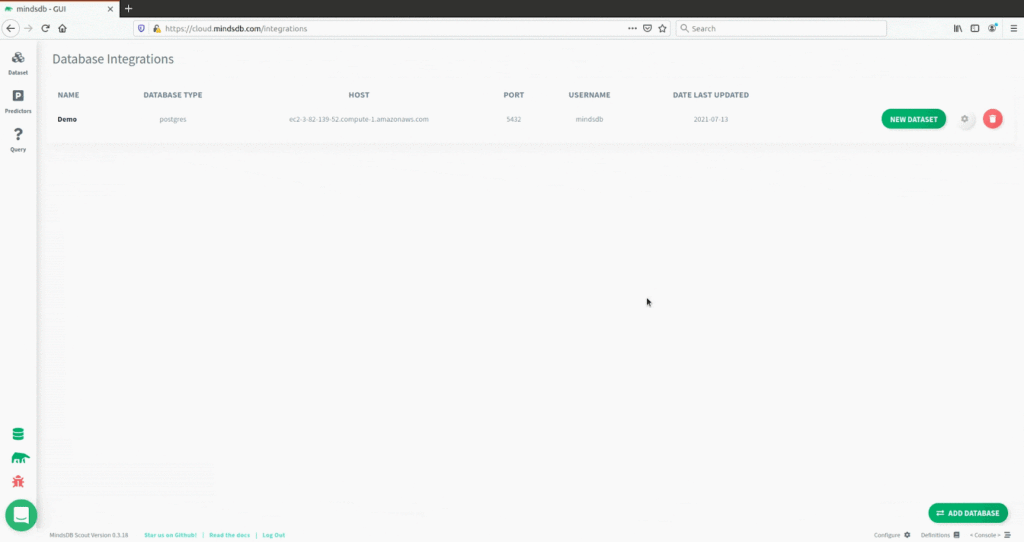Go to the browser home page

point(63,28)
